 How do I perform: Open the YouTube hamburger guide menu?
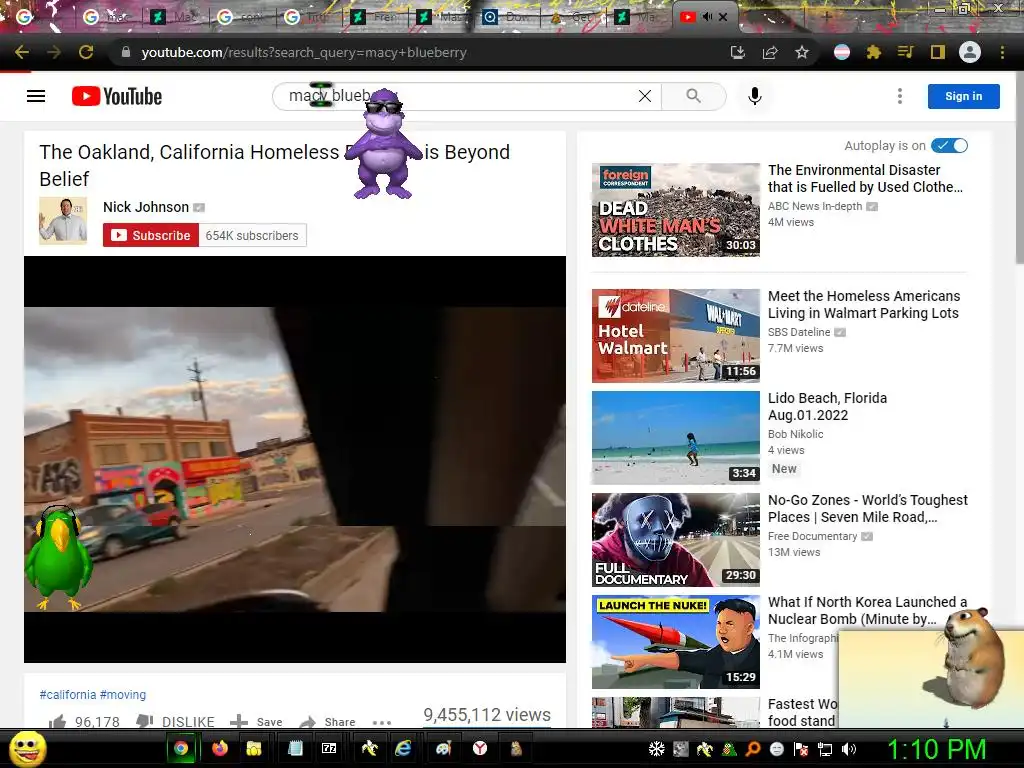[x=36, y=97]
